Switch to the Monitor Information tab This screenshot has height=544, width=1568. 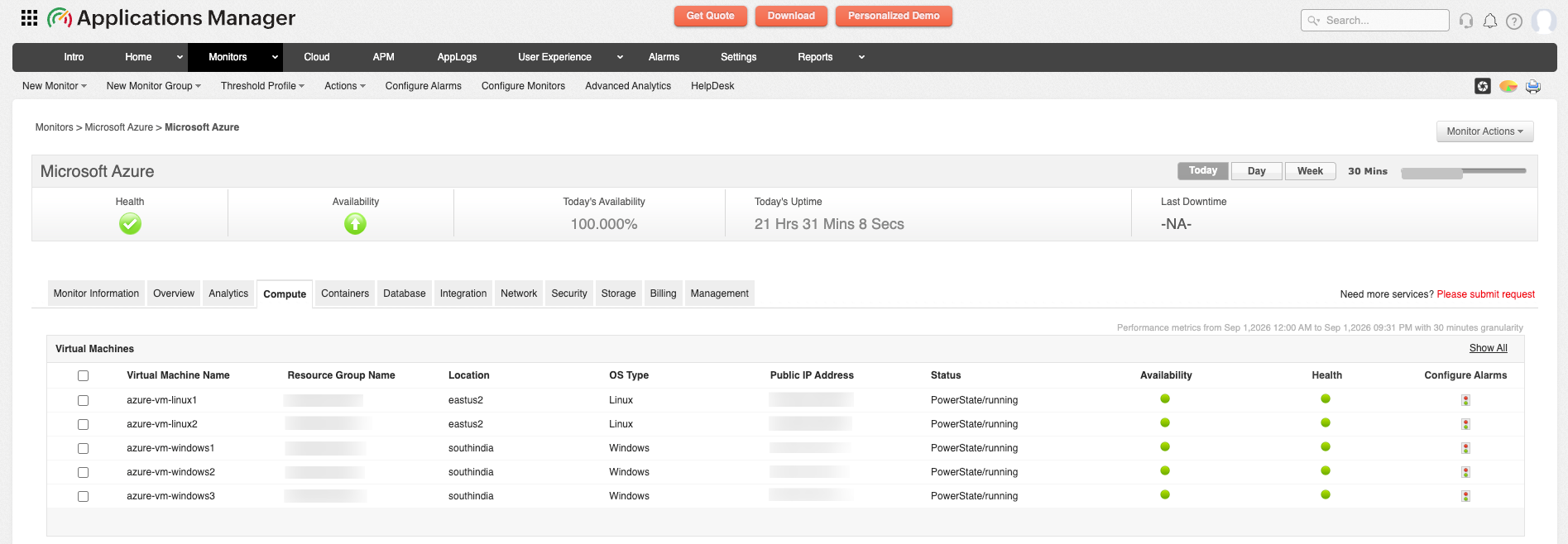96,293
